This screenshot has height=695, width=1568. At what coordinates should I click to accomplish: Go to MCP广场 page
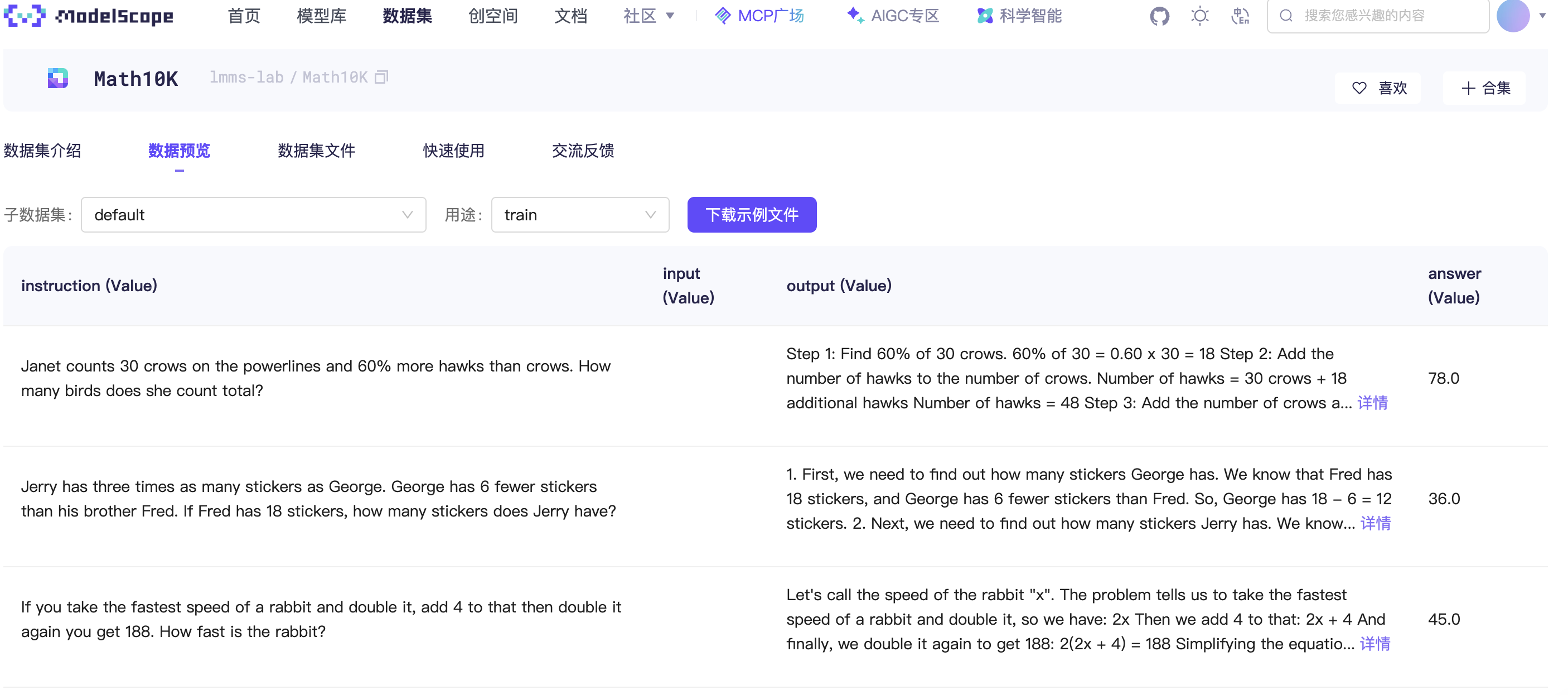759,16
